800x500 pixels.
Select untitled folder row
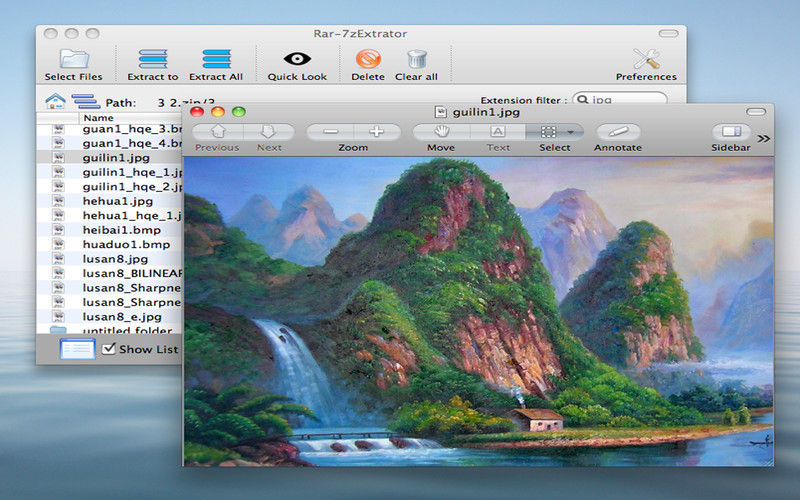pyautogui.click(x=109, y=330)
